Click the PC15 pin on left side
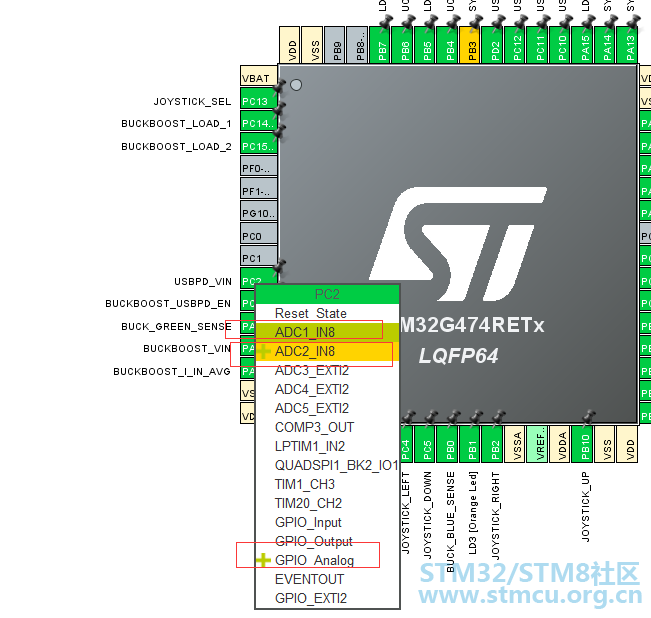The width and height of the screenshot is (651, 618). coord(259,143)
